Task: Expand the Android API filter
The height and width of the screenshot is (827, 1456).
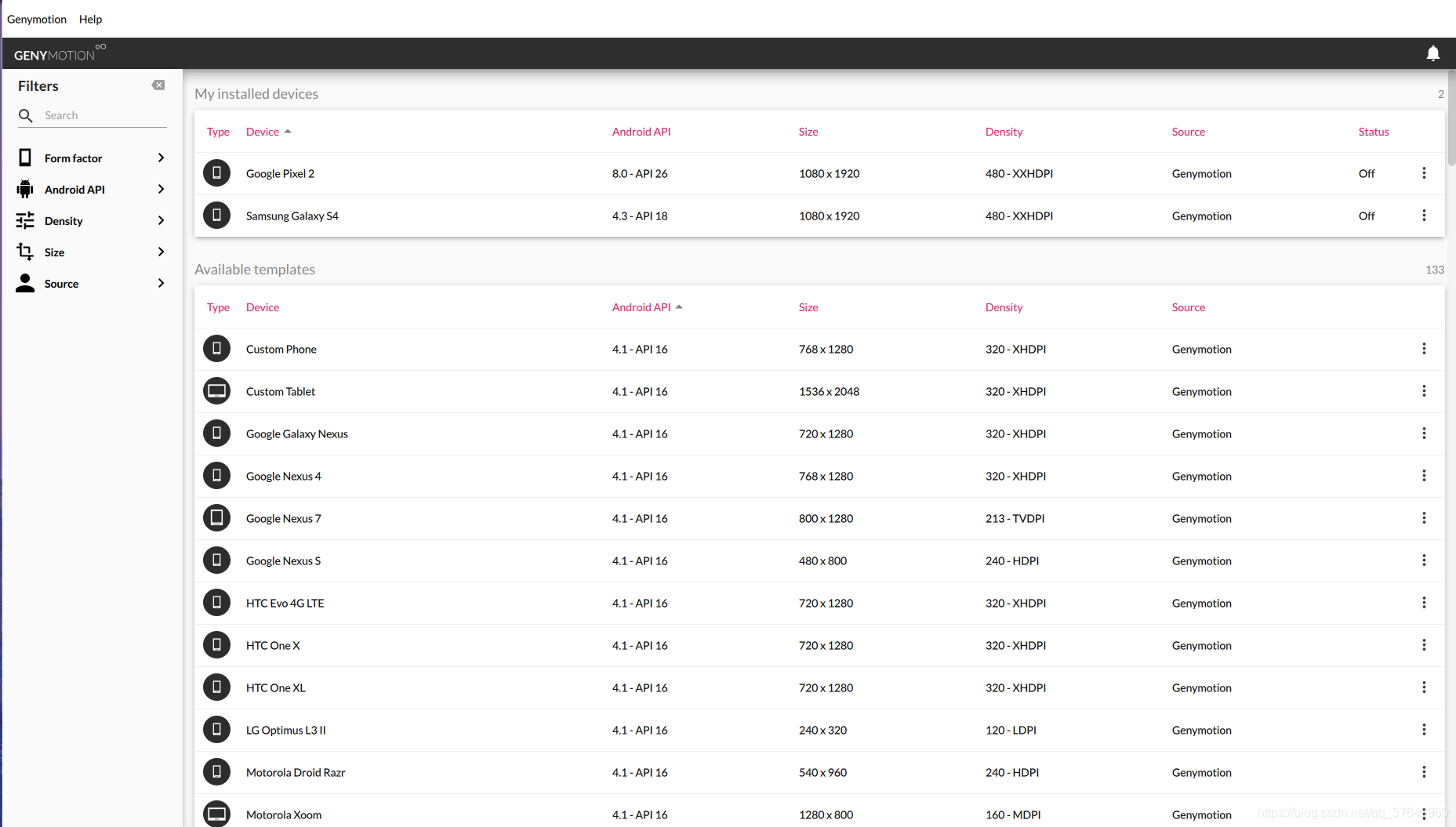Action: (x=161, y=189)
